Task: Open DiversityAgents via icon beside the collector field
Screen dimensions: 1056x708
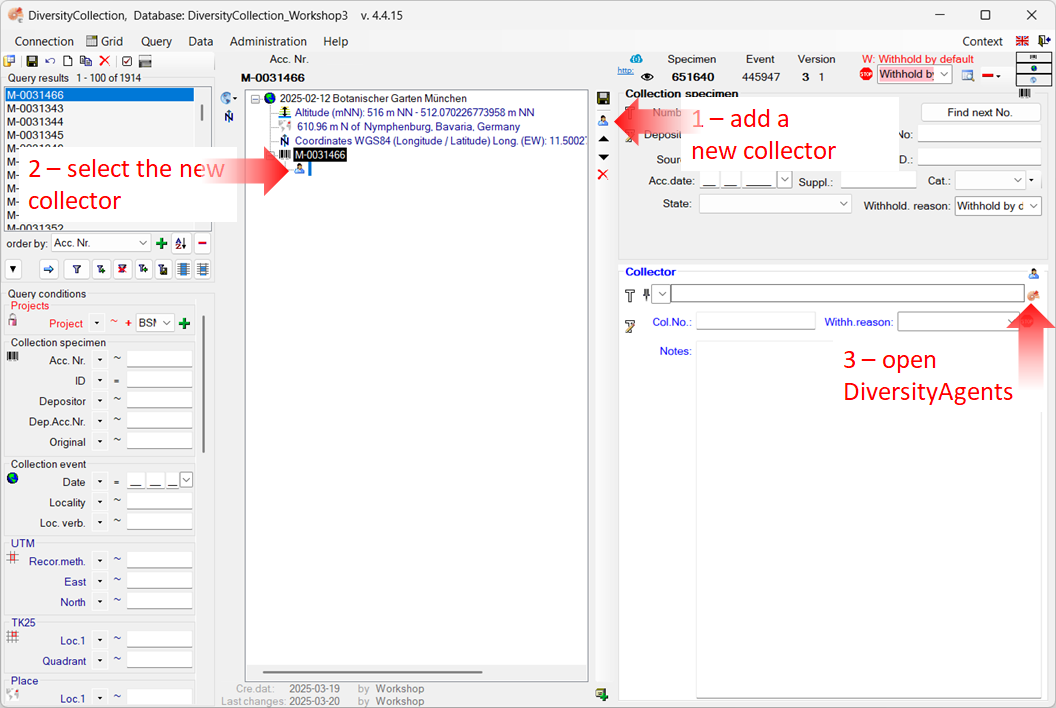Action: pos(1033,294)
